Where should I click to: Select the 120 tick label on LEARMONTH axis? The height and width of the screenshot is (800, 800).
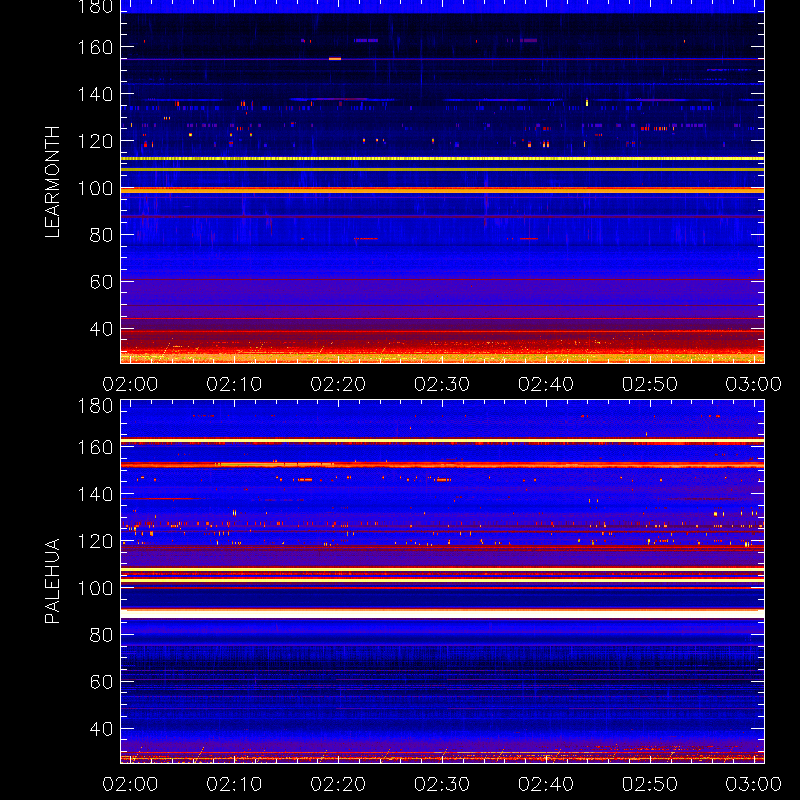(x=95, y=141)
